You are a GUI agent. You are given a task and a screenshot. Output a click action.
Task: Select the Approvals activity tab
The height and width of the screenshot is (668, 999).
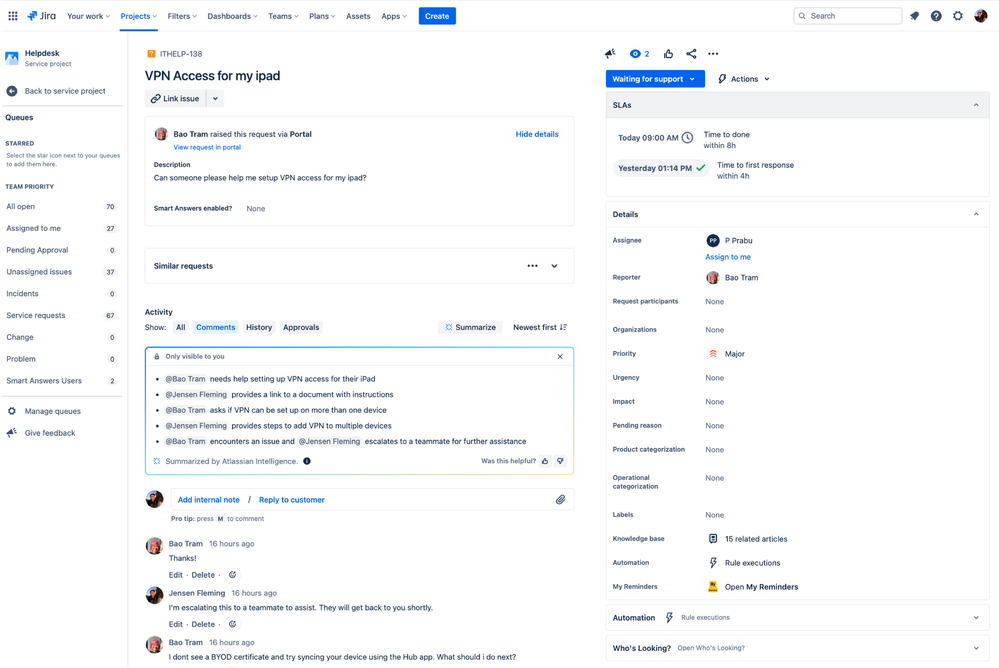pyautogui.click(x=301, y=327)
